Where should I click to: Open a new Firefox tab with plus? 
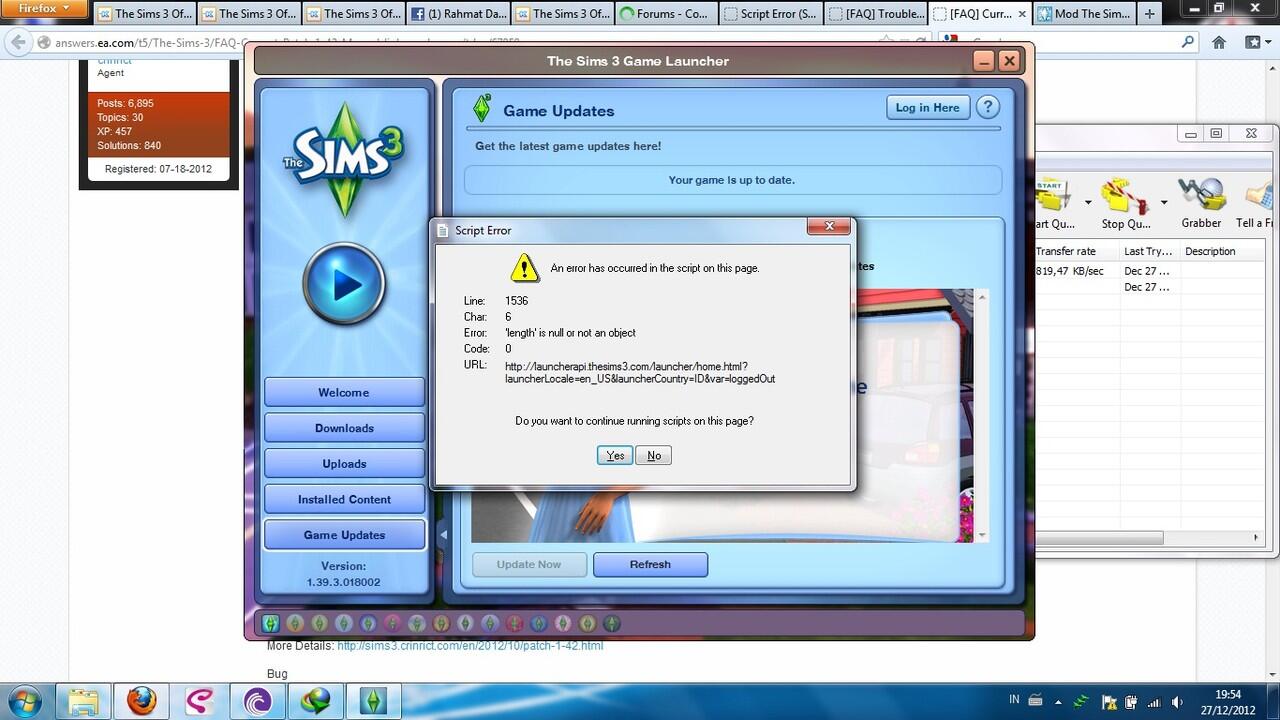click(1149, 14)
